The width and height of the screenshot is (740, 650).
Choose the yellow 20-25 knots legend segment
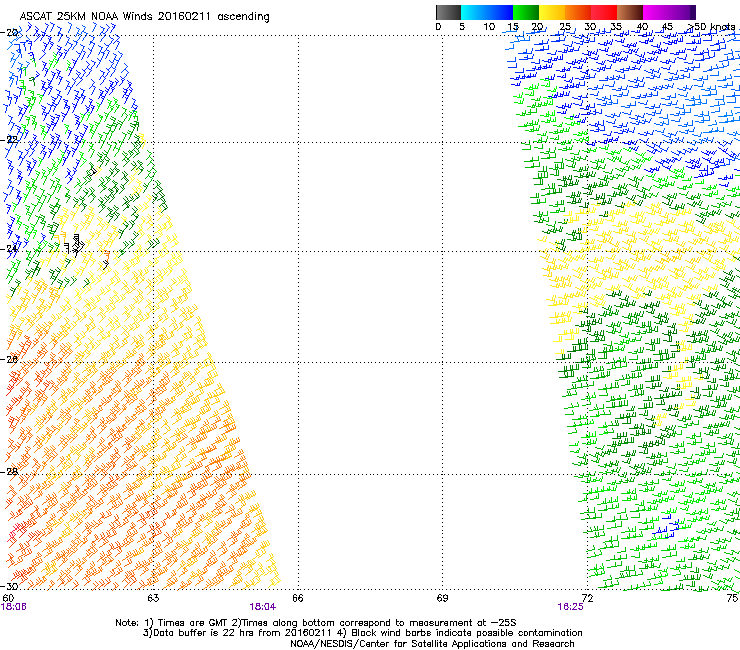[x=552, y=12]
